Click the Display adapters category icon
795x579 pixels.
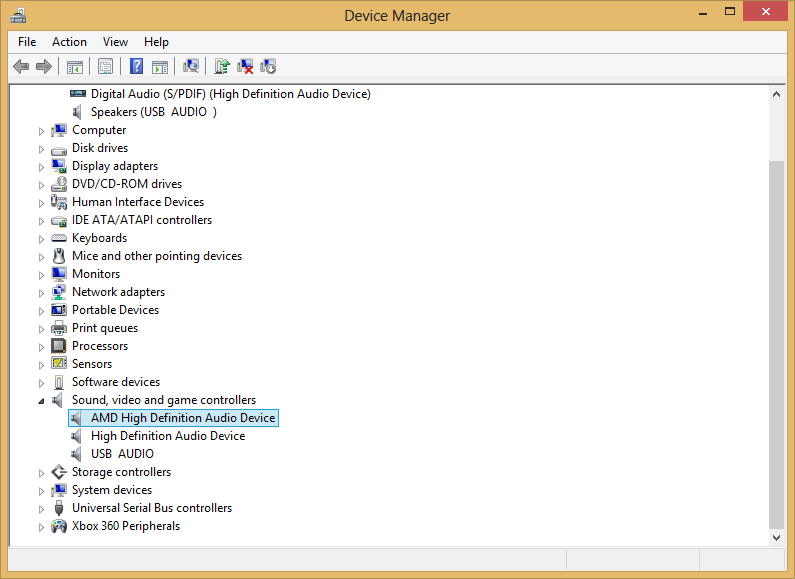59,166
